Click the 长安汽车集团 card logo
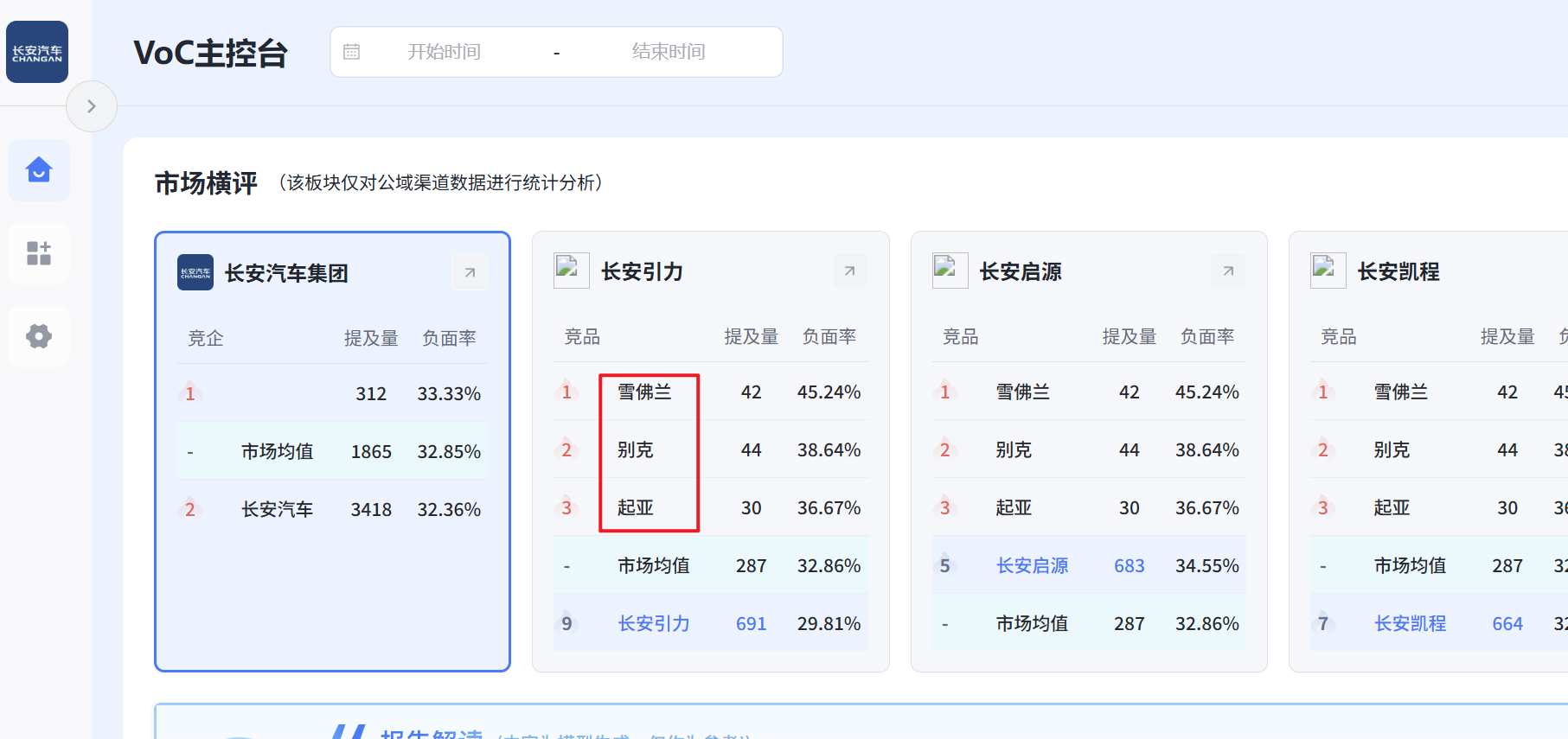 195,272
